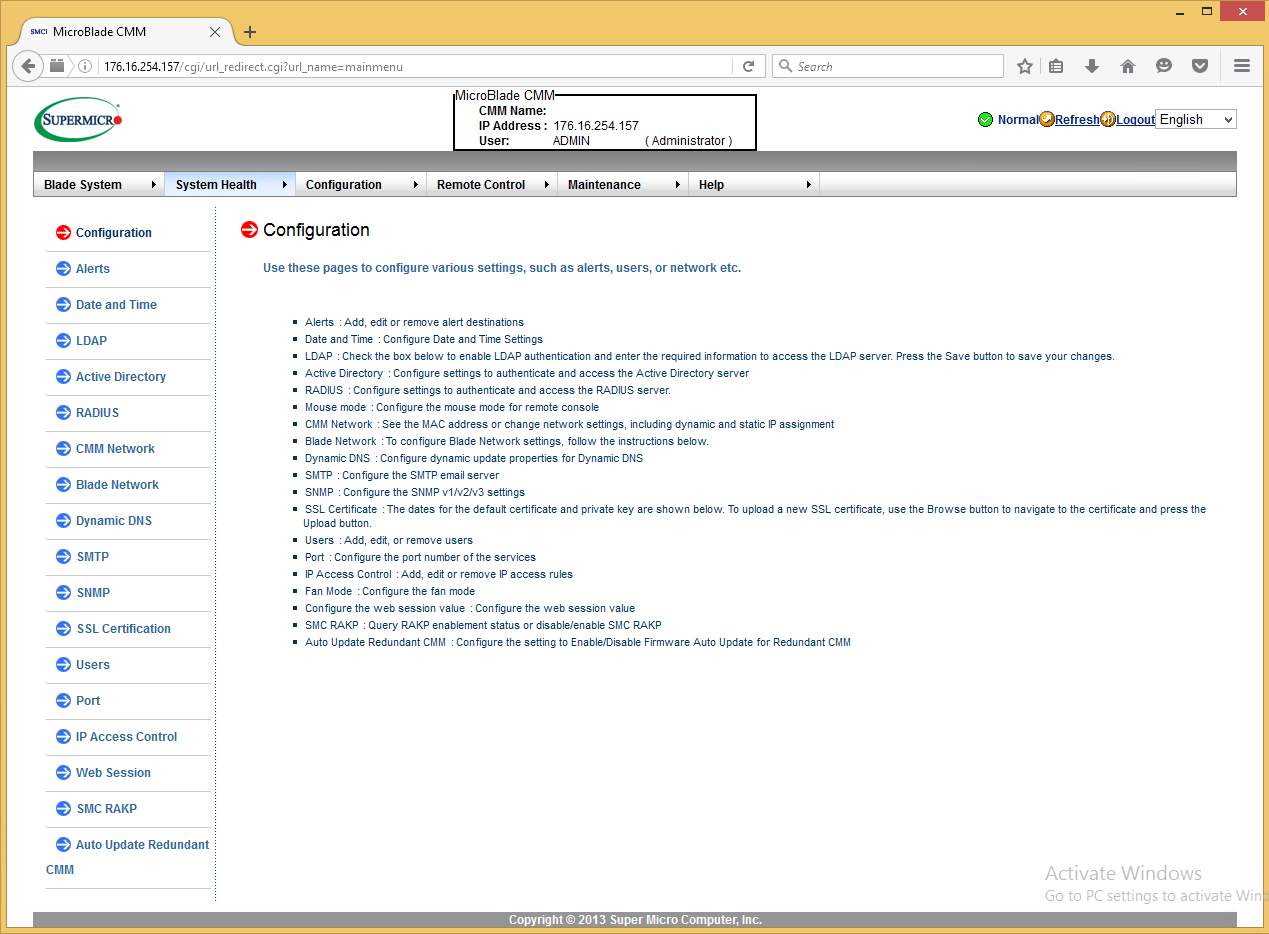
Task: Expand the Configuration menu arrow in navigation bar
Action: [x=415, y=184]
